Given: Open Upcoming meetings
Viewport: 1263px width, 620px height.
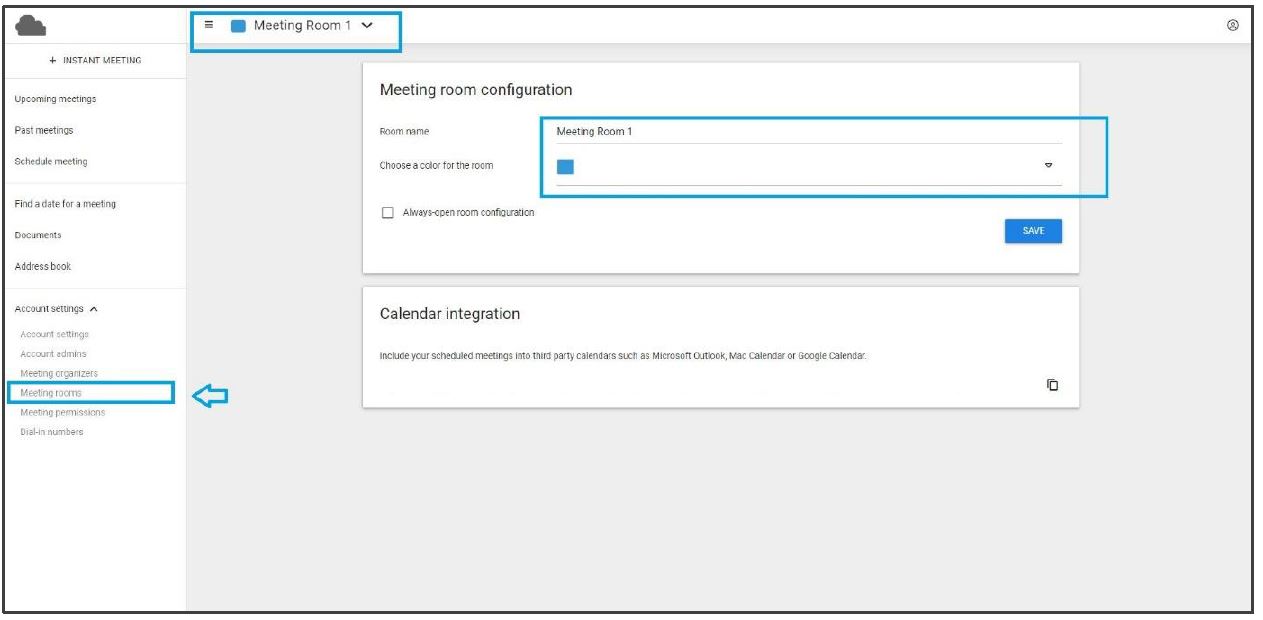Looking at the screenshot, I should pos(56,99).
